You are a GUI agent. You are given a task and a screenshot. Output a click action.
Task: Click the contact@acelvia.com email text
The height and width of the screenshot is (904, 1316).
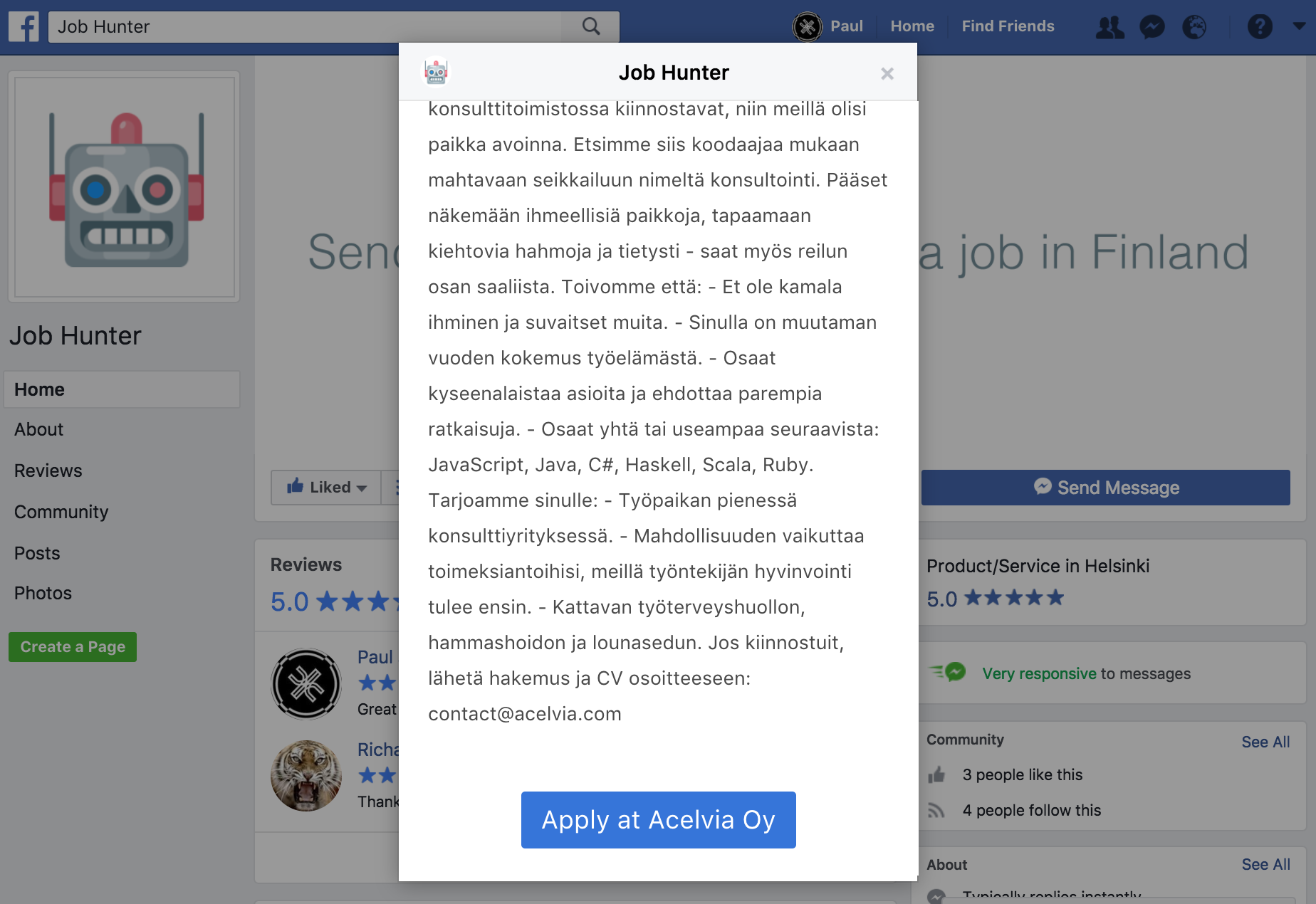(525, 714)
